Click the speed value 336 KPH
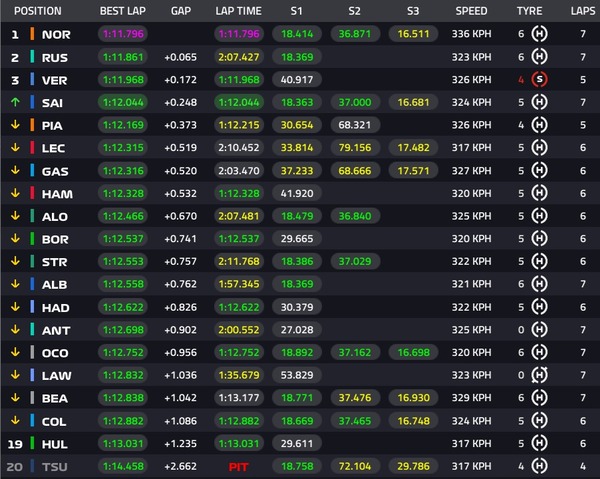 (471, 34)
